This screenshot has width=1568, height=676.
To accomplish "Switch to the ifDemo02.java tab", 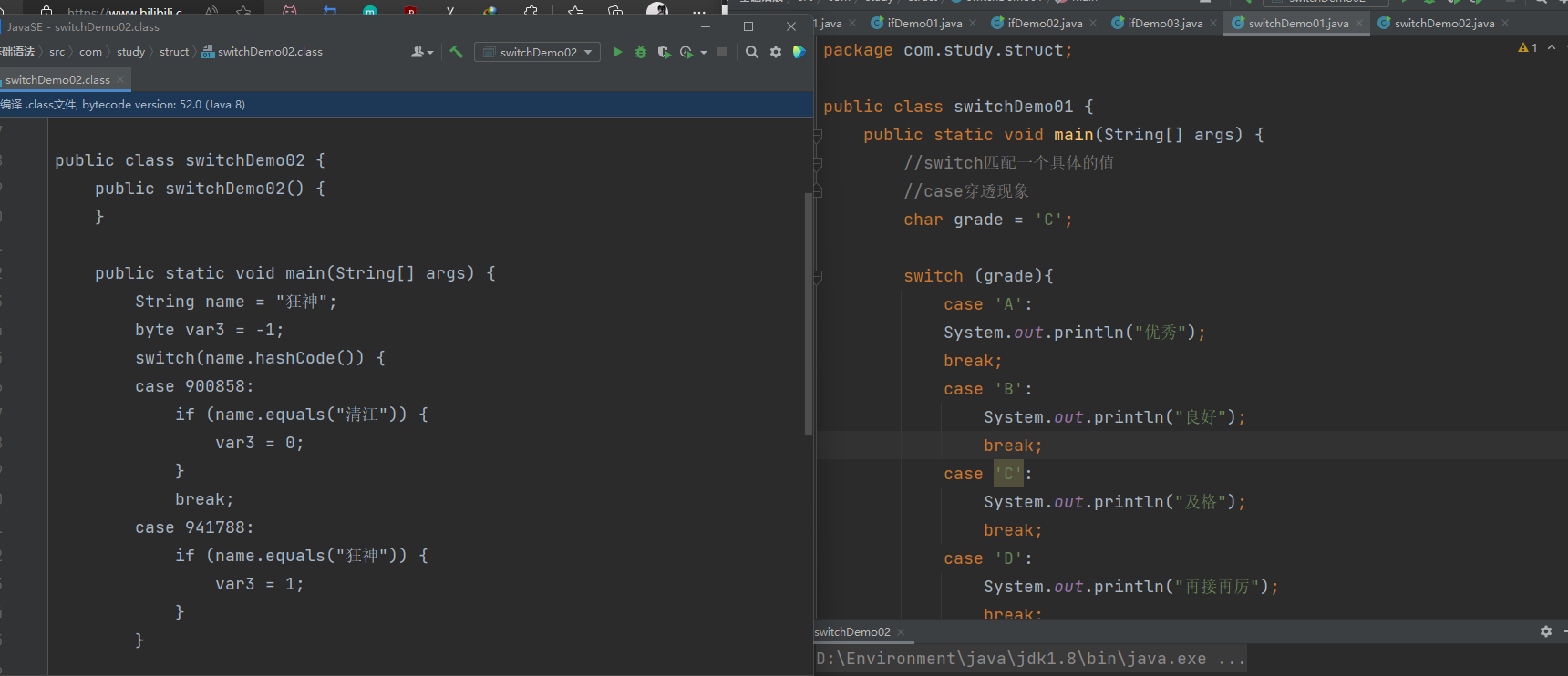I will [x=1045, y=23].
